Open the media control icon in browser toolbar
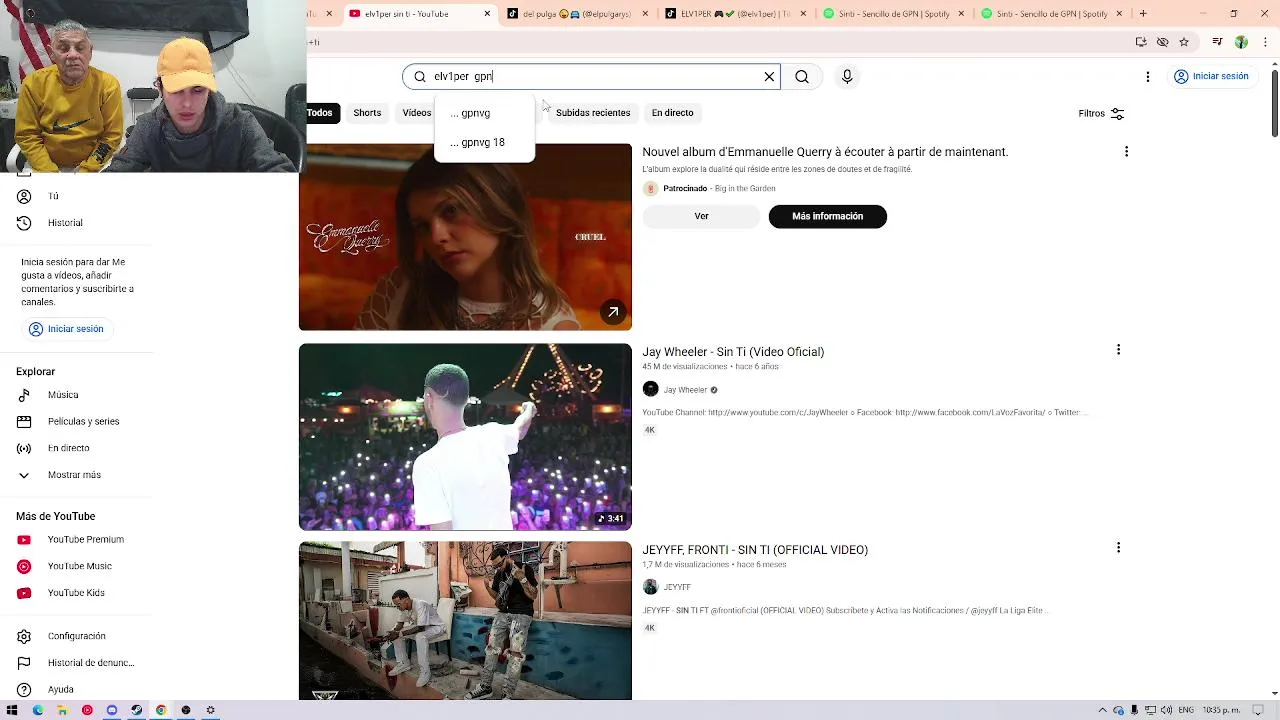The image size is (1280, 720). point(1217,42)
